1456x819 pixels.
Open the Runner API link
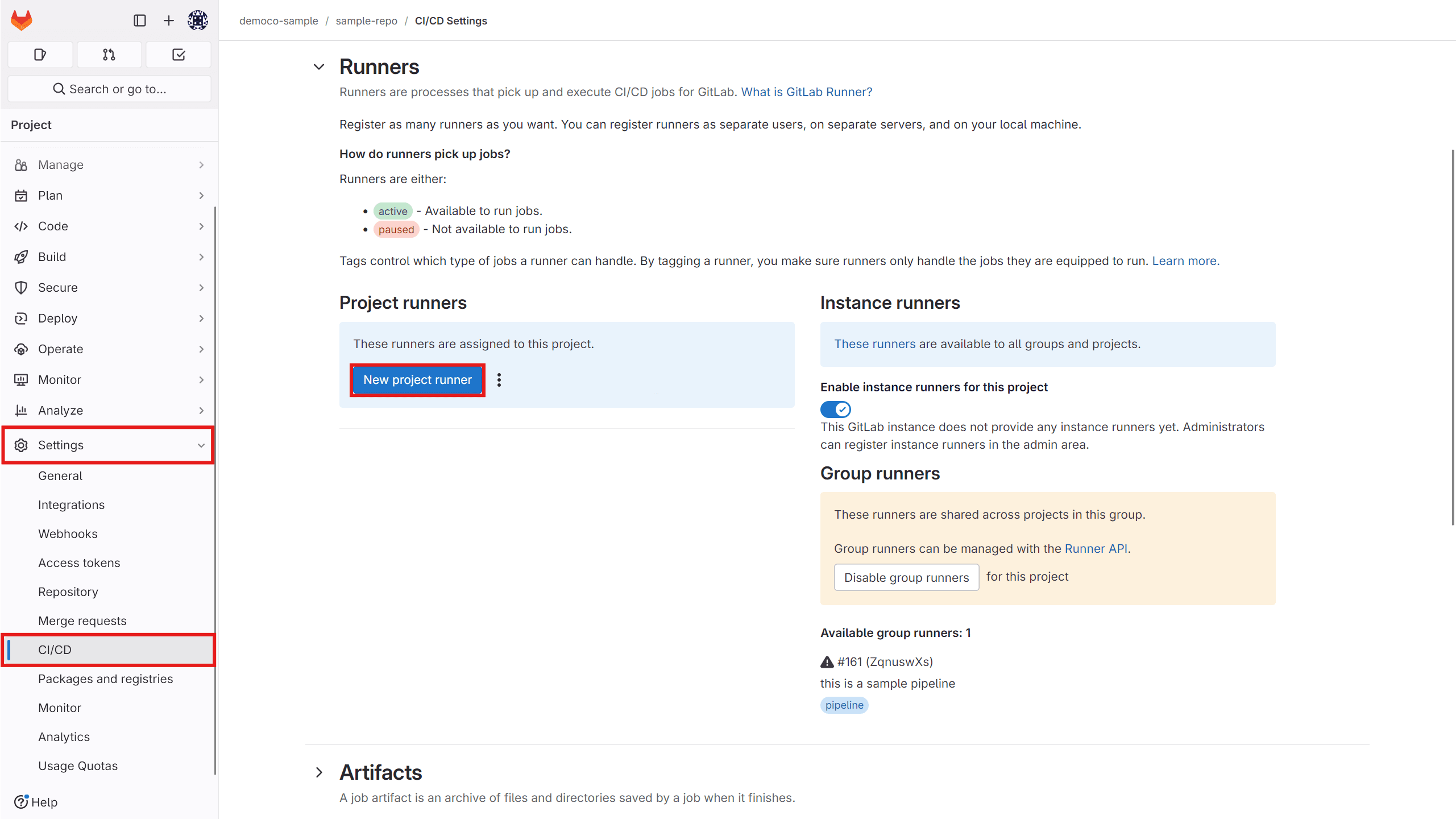click(1096, 549)
